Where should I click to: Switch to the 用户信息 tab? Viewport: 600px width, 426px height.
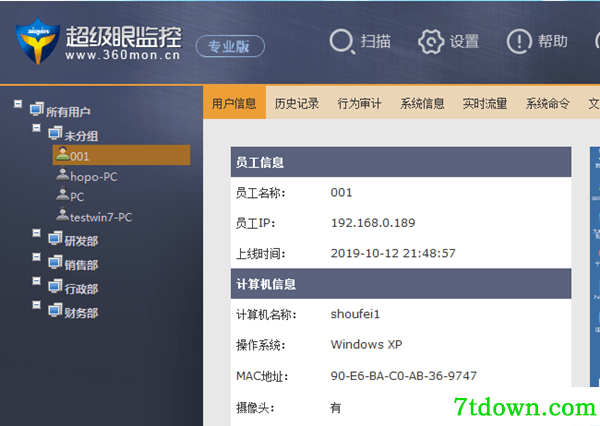click(x=234, y=103)
